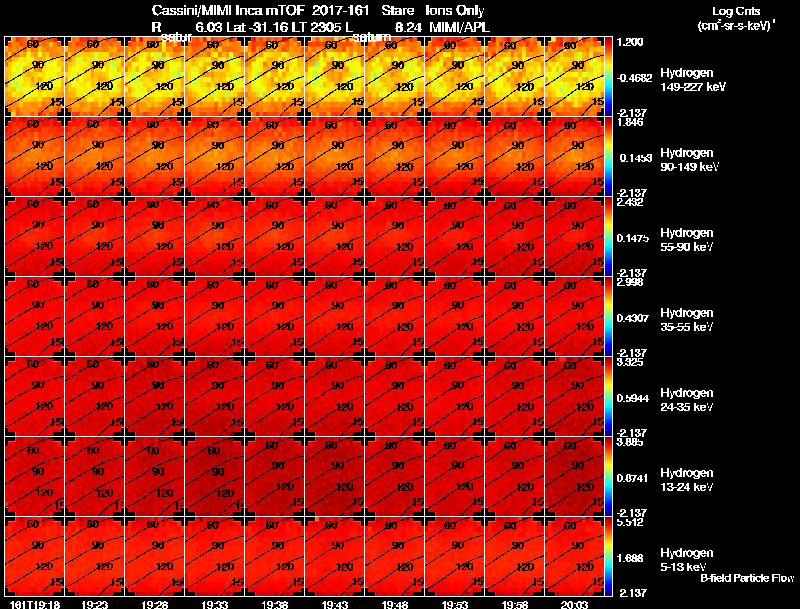This screenshot has width=800, height=609.
Task: Click the 'Ions Only' header text
Action: [455, 10]
